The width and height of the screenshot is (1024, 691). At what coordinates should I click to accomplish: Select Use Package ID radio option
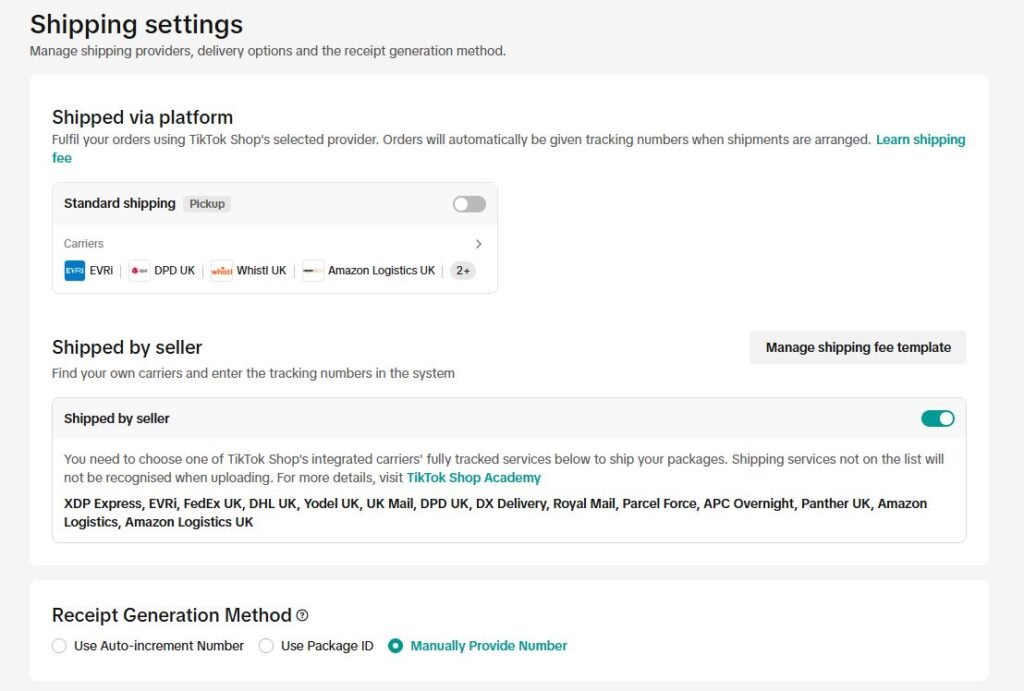point(266,646)
